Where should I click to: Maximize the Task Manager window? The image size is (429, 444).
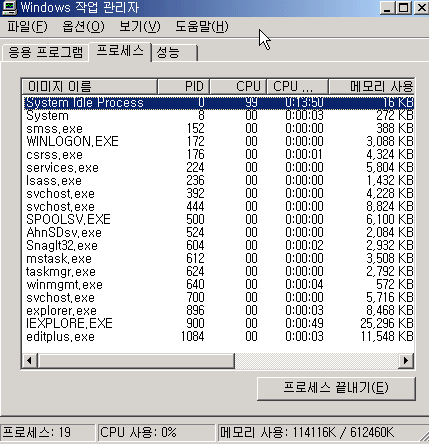tap(404, 8)
